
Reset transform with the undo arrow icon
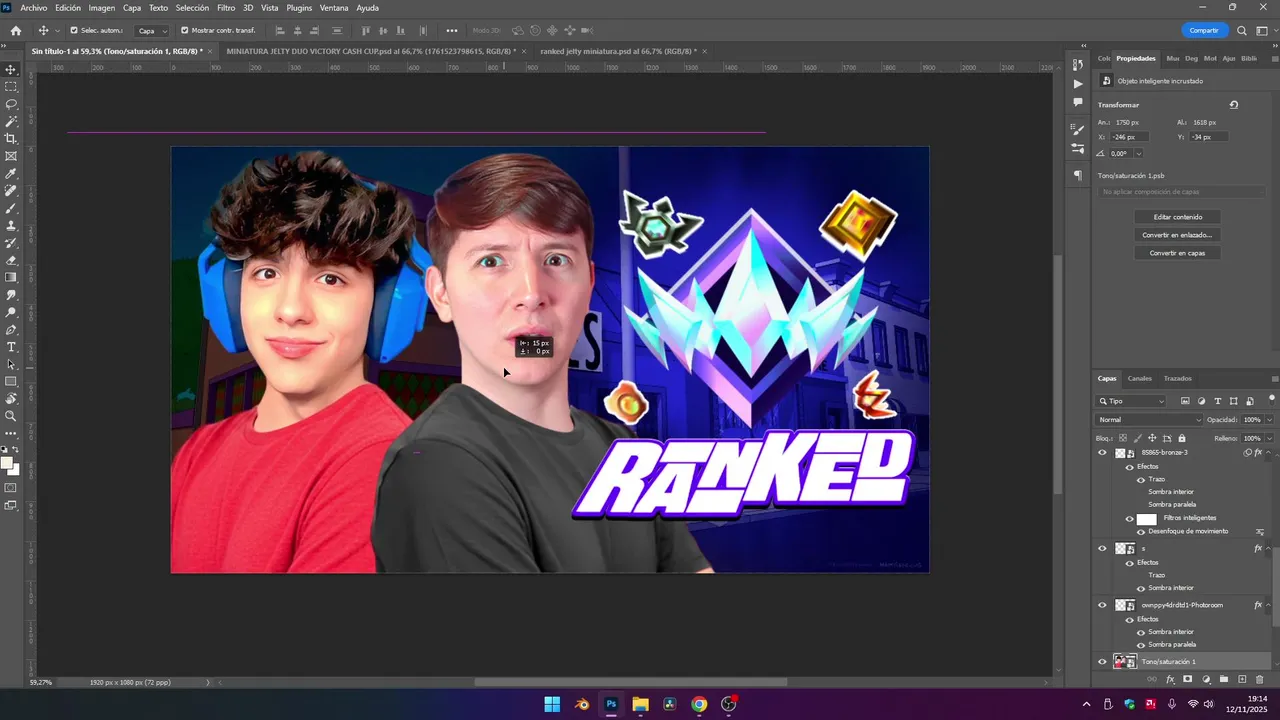[1234, 105]
